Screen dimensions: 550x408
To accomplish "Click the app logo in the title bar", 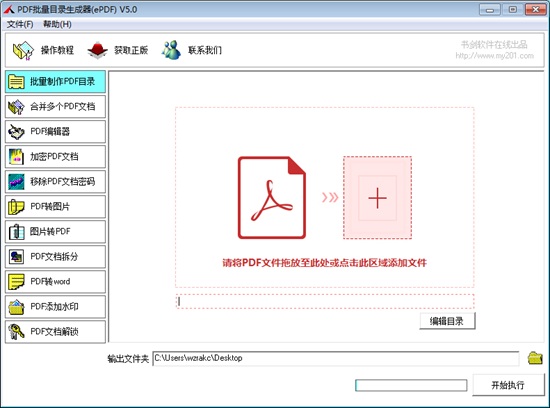I will tap(9, 9).
